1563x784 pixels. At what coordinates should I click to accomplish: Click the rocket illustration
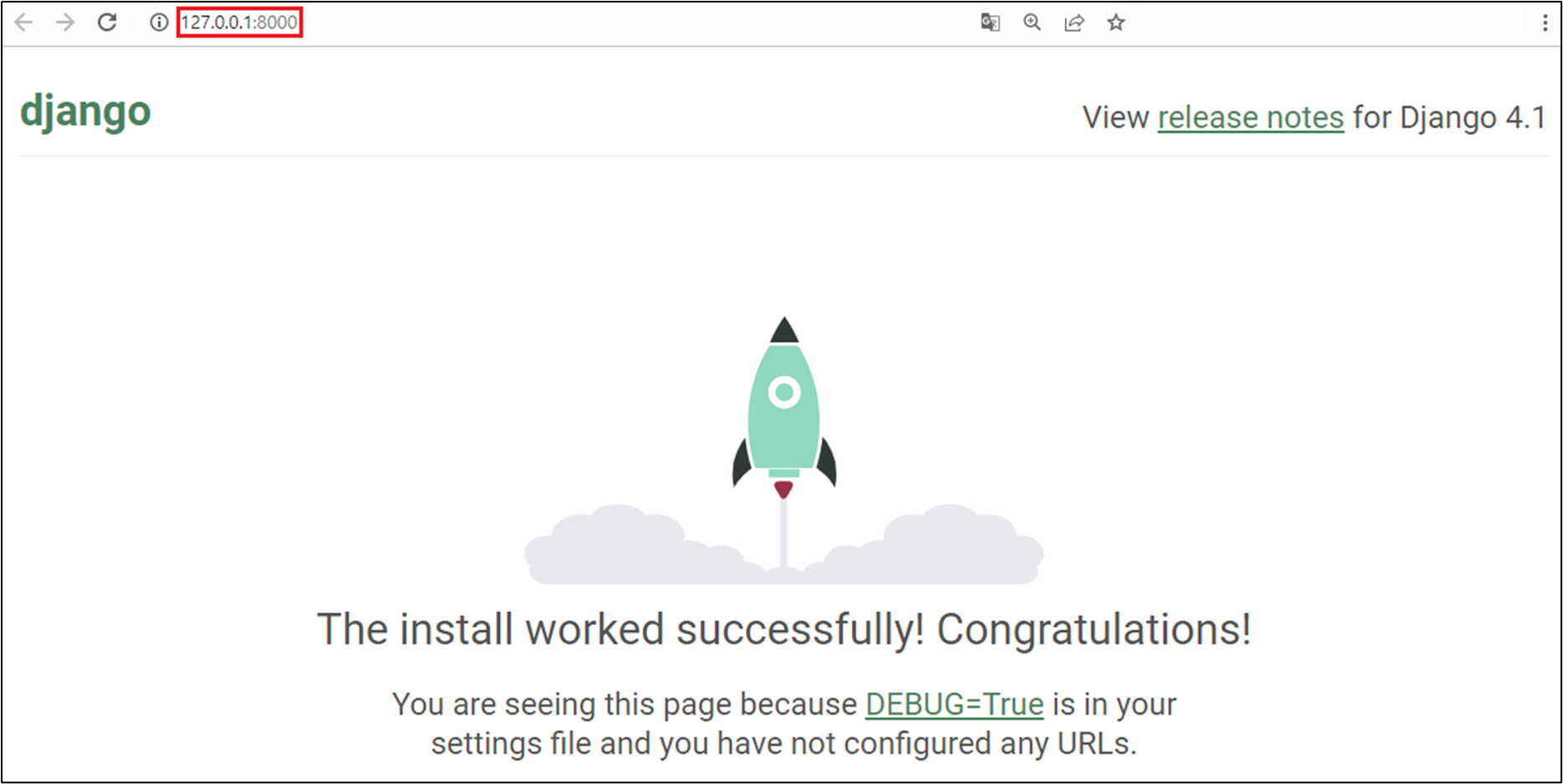pyautogui.click(x=784, y=450)
